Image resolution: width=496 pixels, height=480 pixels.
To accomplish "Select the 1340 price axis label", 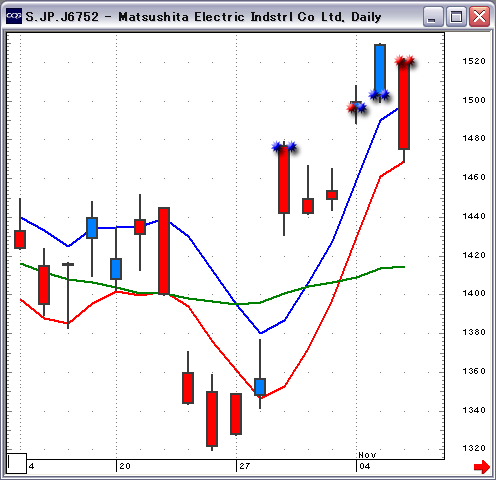I will coord(474,410).
